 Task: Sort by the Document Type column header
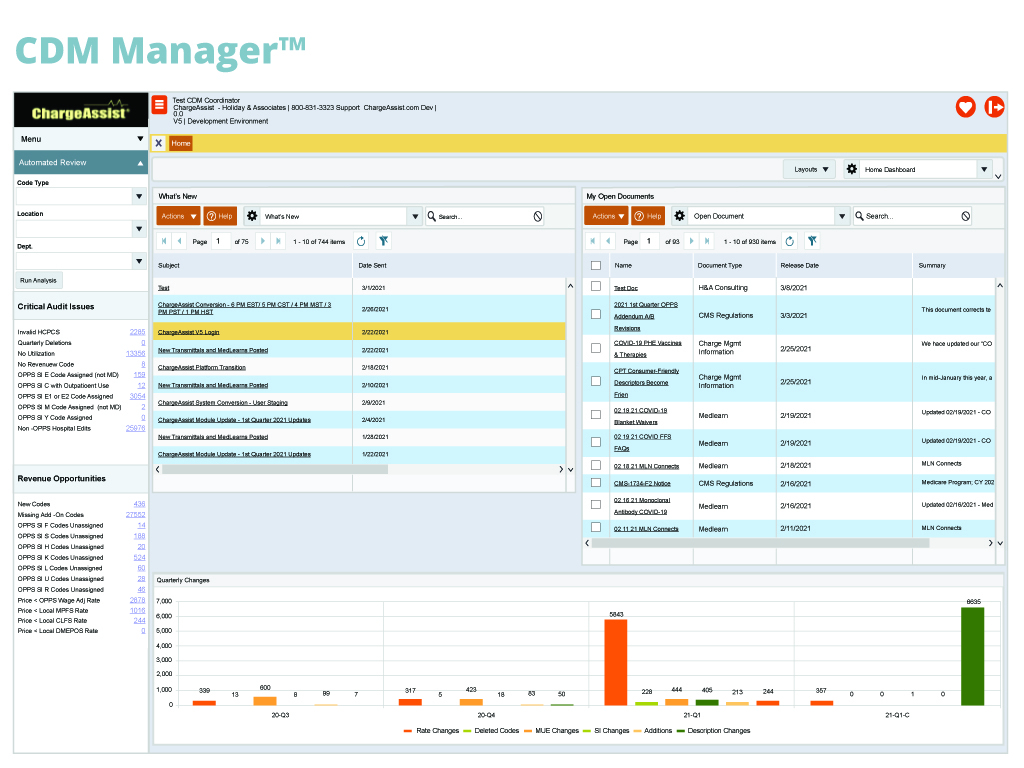[x=720, y=265]
